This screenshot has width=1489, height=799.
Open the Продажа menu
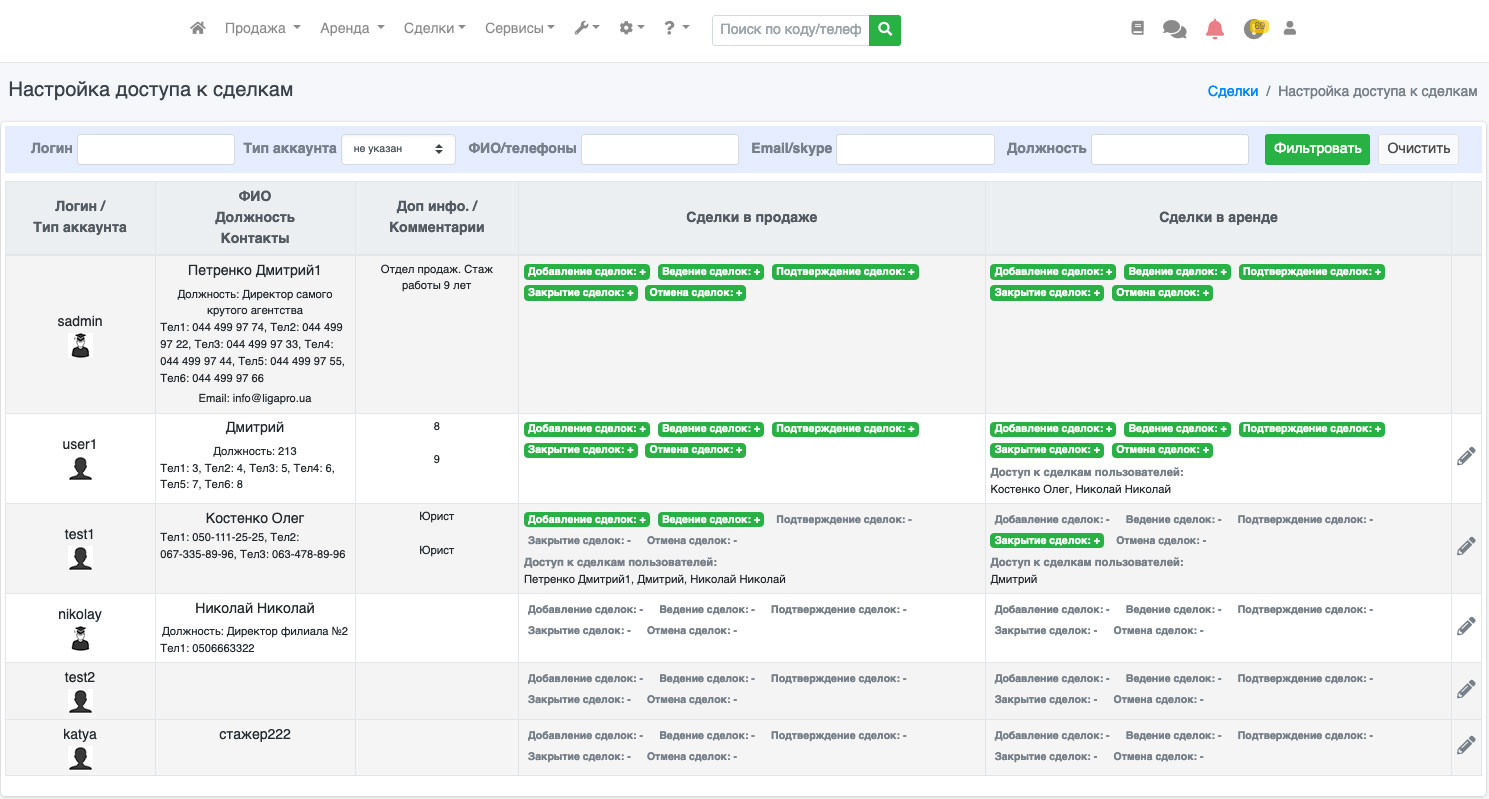click(262, 29)
